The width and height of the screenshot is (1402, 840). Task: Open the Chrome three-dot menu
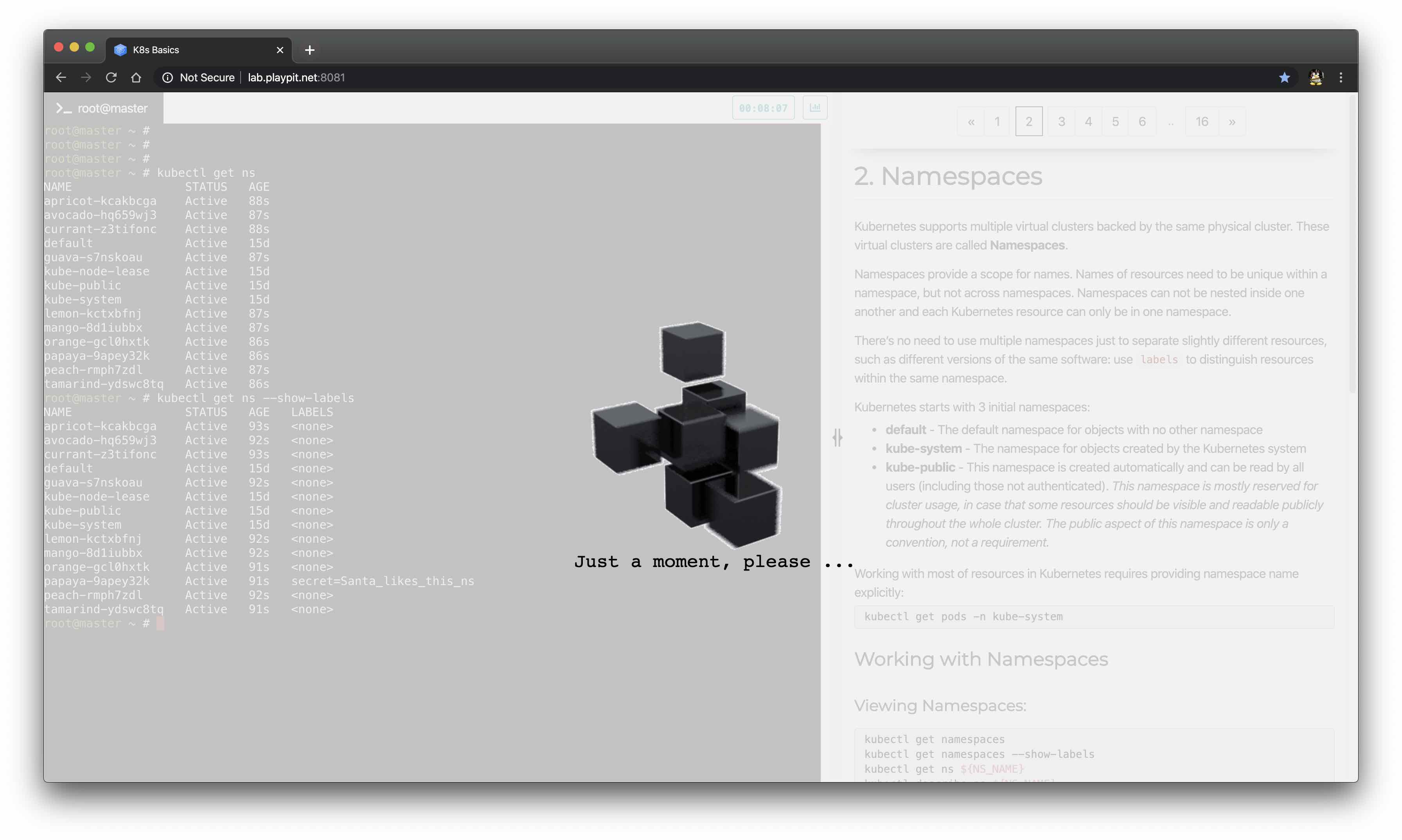pyautogui.click(x=1340, y=77)
